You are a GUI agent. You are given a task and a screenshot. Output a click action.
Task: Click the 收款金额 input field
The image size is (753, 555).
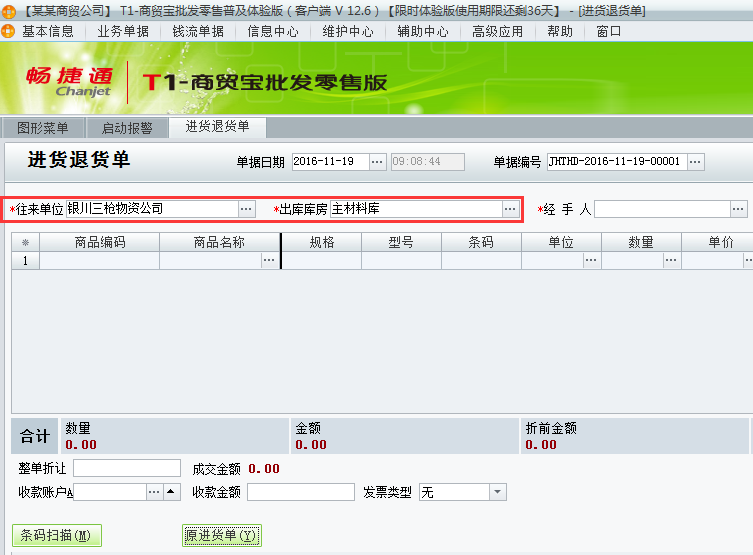(x=301, y=492)
